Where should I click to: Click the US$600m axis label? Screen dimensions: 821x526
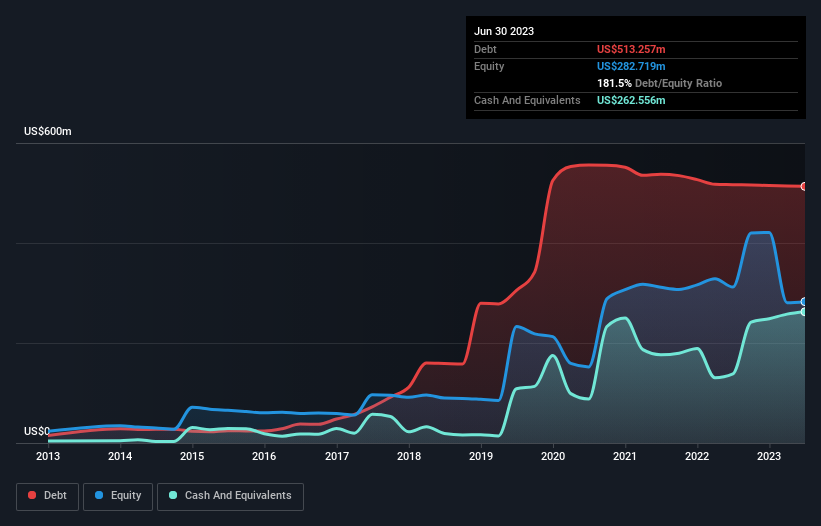(x=48, y=131)
